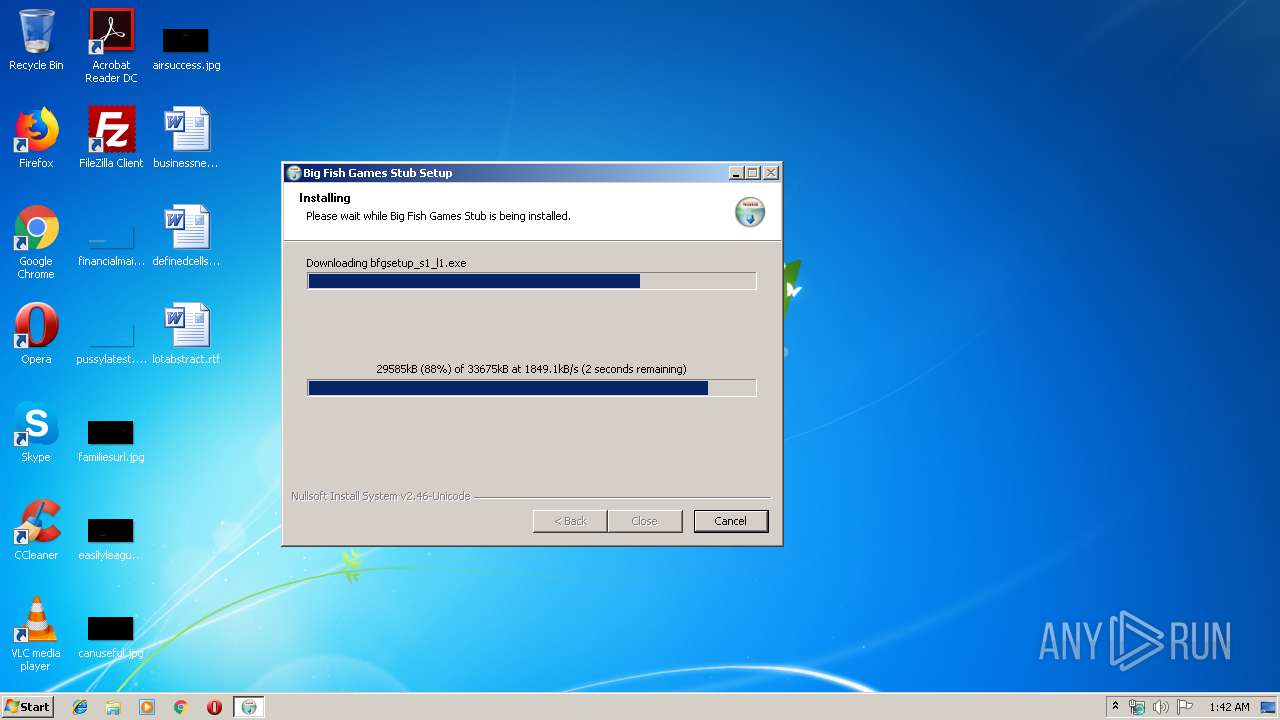The image size is (1280, 720).
Task: Show hidden system tray icons arrow
Action: [1115, 707]
